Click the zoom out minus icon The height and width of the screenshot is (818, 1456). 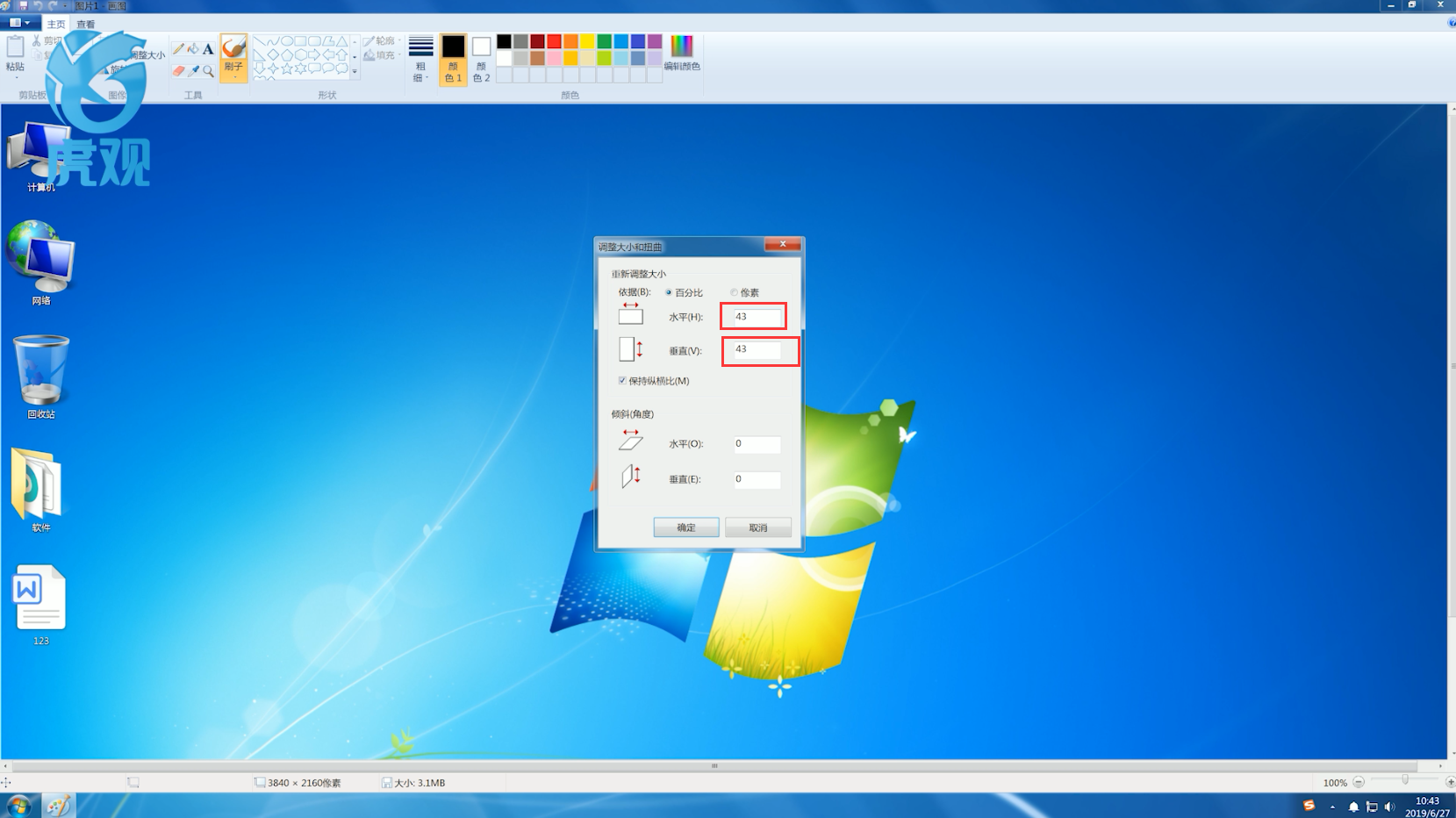coord(1359,782)
